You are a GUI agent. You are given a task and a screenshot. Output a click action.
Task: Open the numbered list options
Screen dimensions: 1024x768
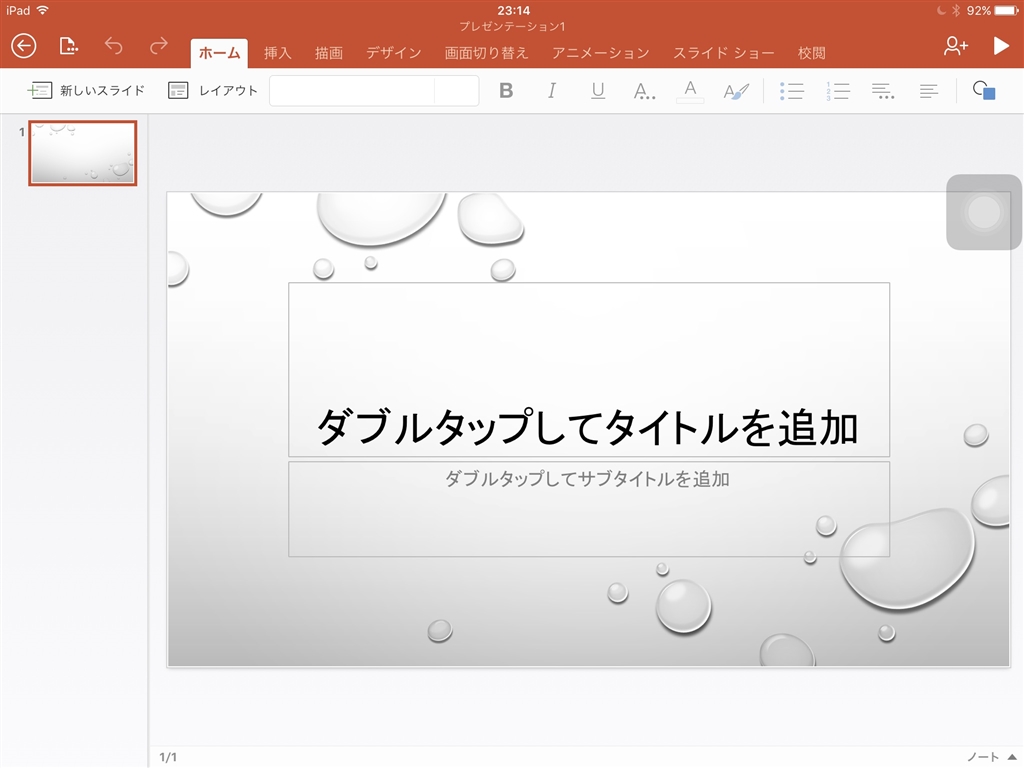coord(838,91)
